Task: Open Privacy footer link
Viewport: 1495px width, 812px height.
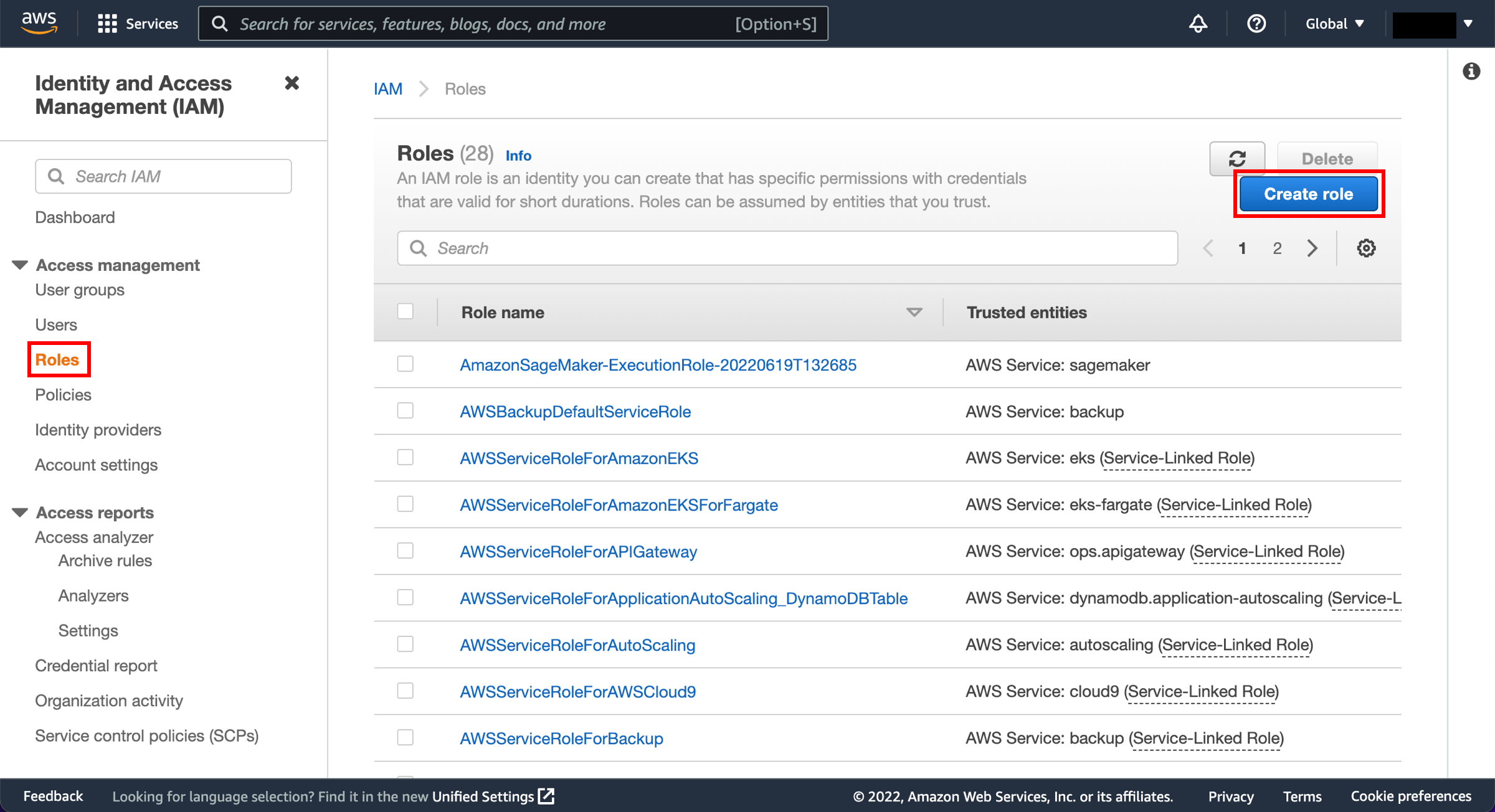Action: click(x=1231, y=796)
